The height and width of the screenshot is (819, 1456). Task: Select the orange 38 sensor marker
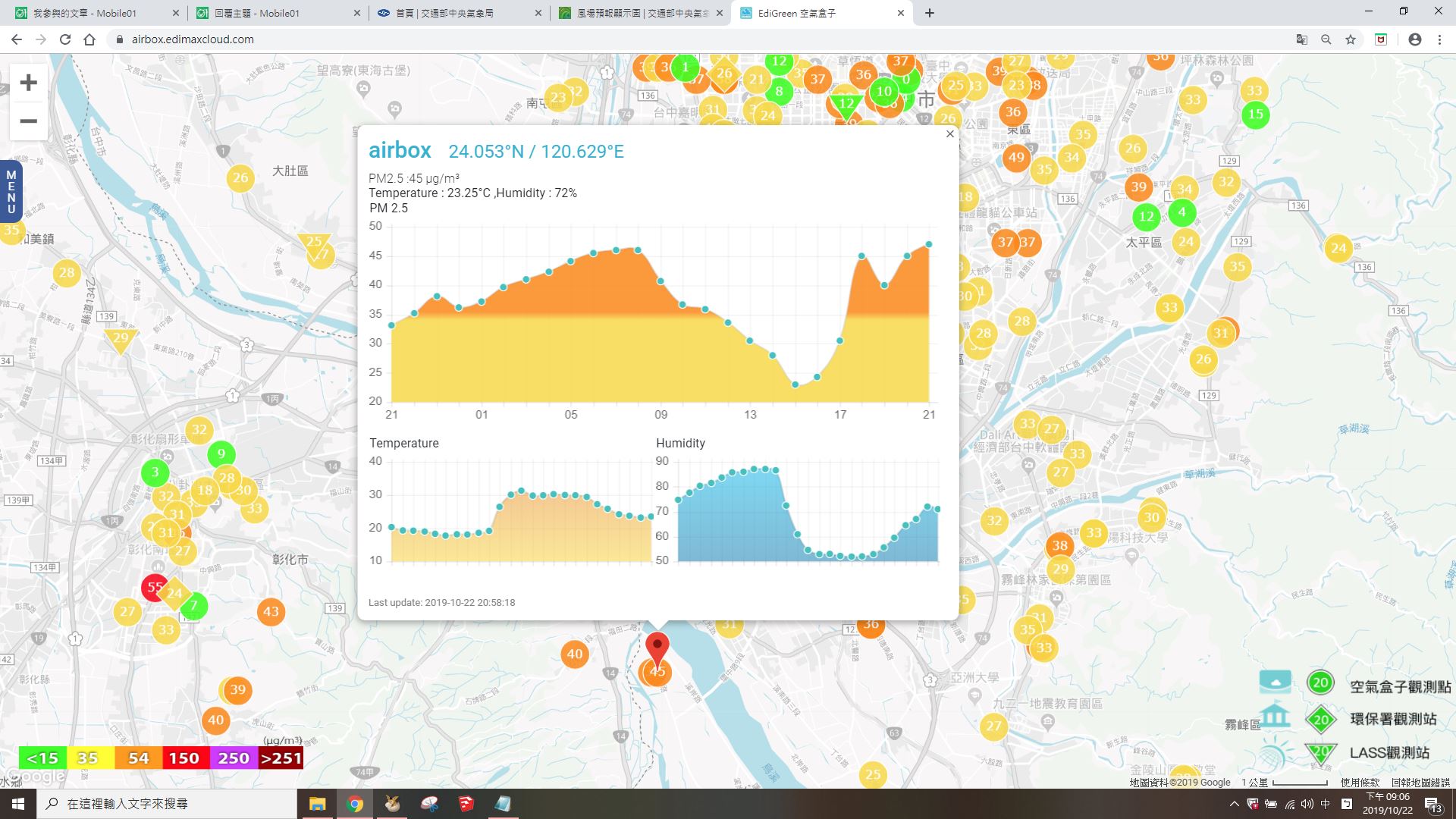[x=1059, y=545]
